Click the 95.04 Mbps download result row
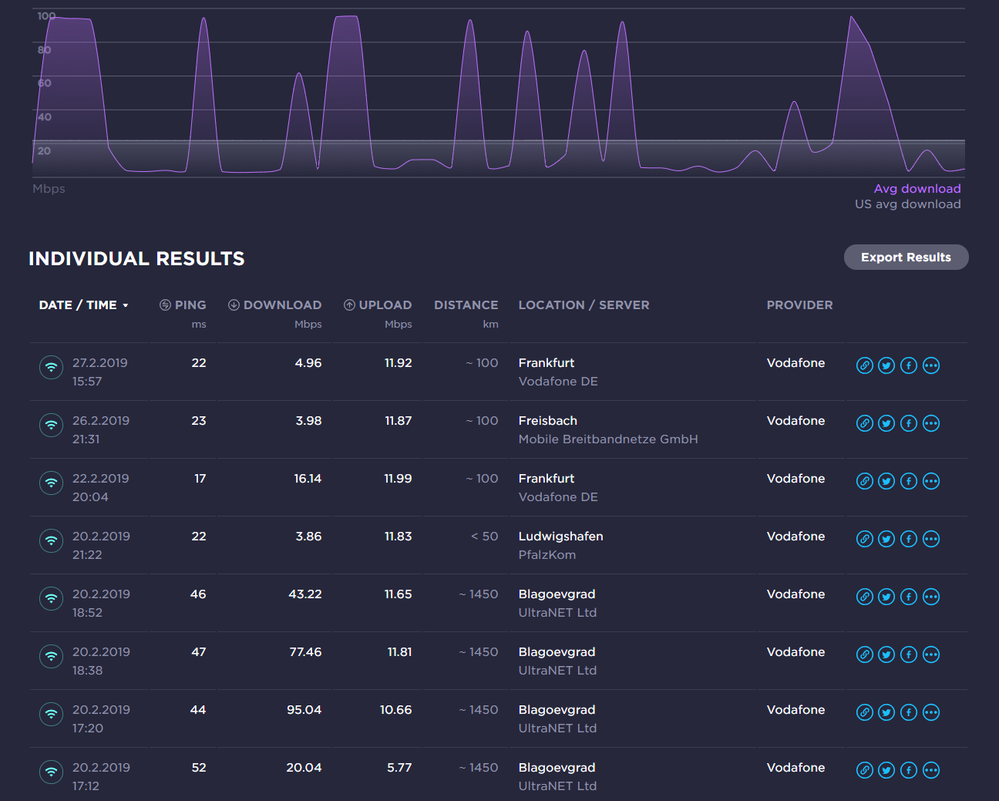 (301, 710)
